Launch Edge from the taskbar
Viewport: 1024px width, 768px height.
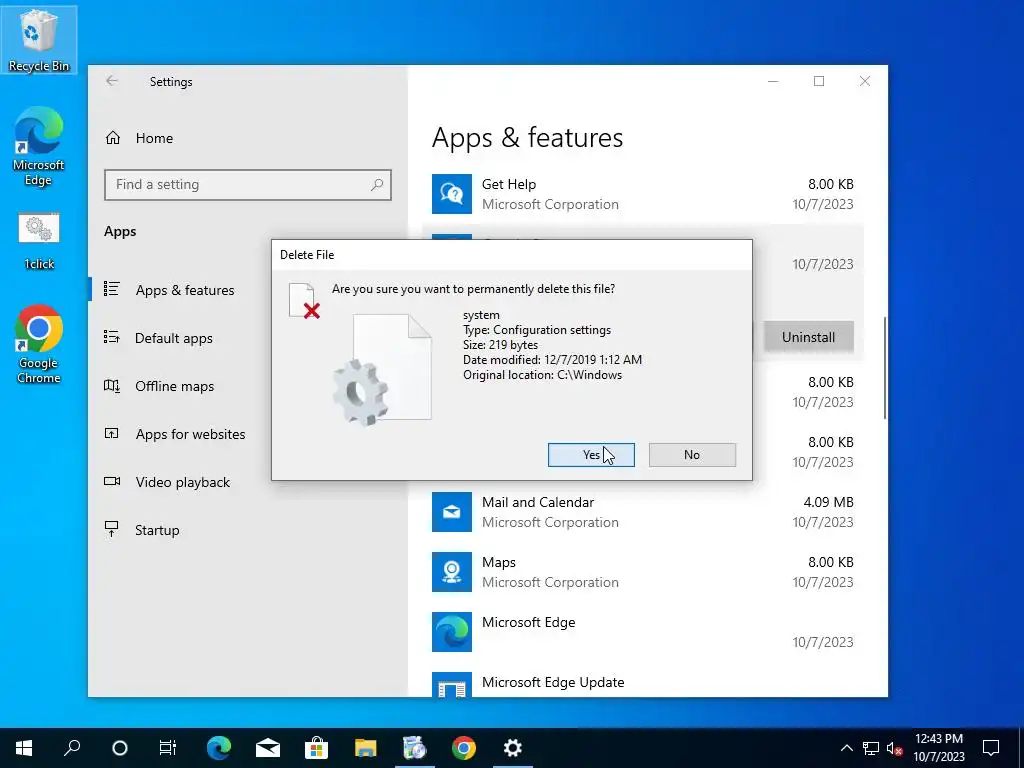[219, 748]
